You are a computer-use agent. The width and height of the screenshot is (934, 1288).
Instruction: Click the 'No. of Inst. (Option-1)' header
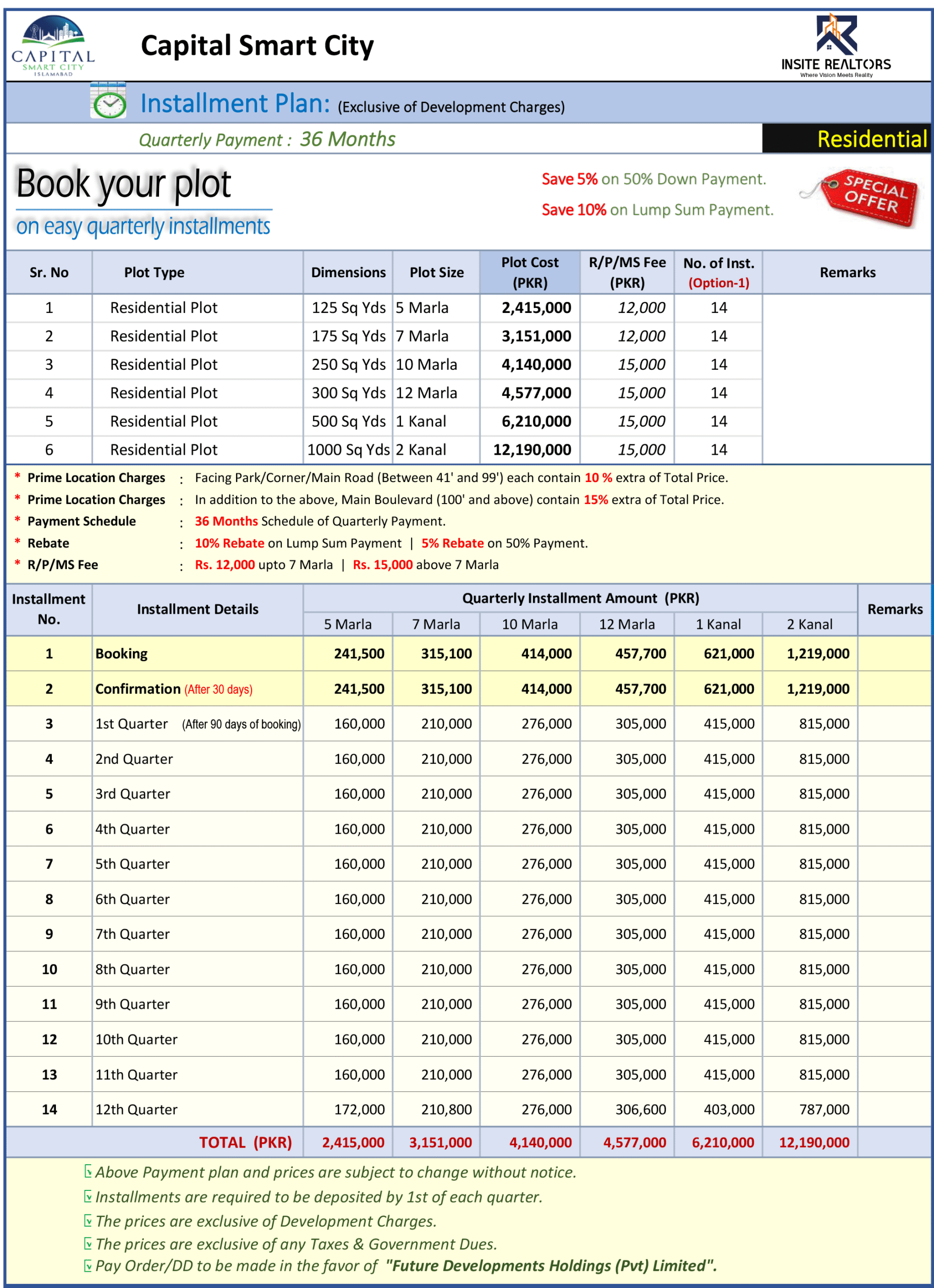[x=719, y=273]
